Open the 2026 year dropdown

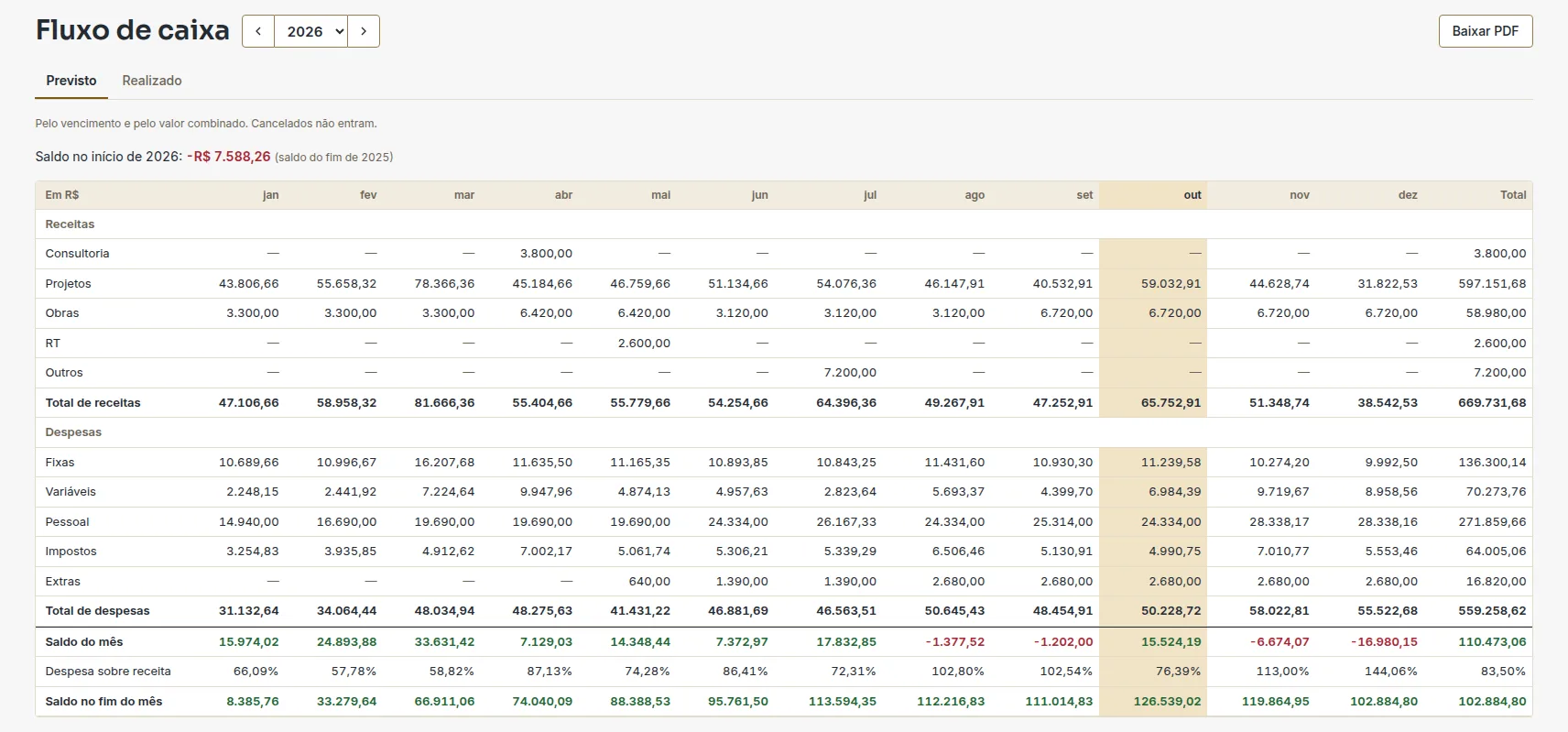311,31
